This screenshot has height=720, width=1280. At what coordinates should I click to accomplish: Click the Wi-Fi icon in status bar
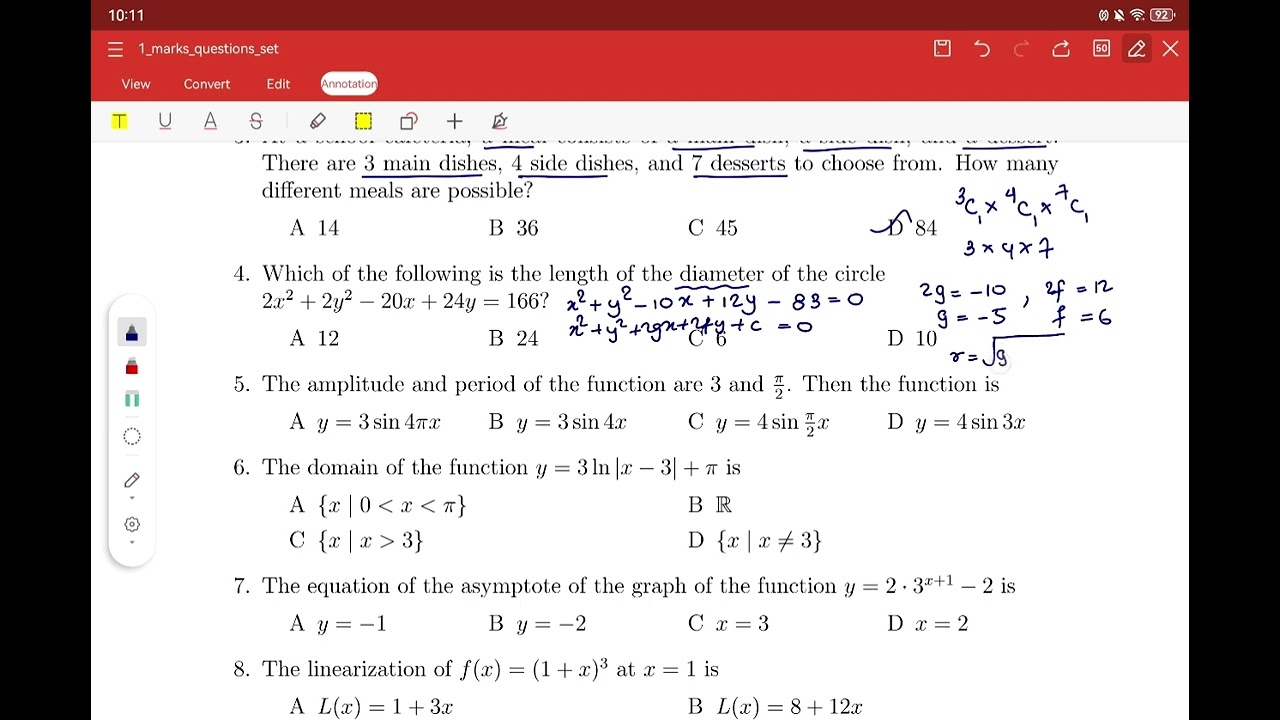pos(1138,15)
